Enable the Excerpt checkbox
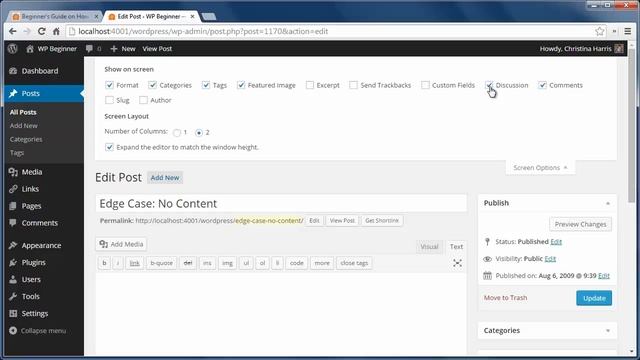 (310, 85)
